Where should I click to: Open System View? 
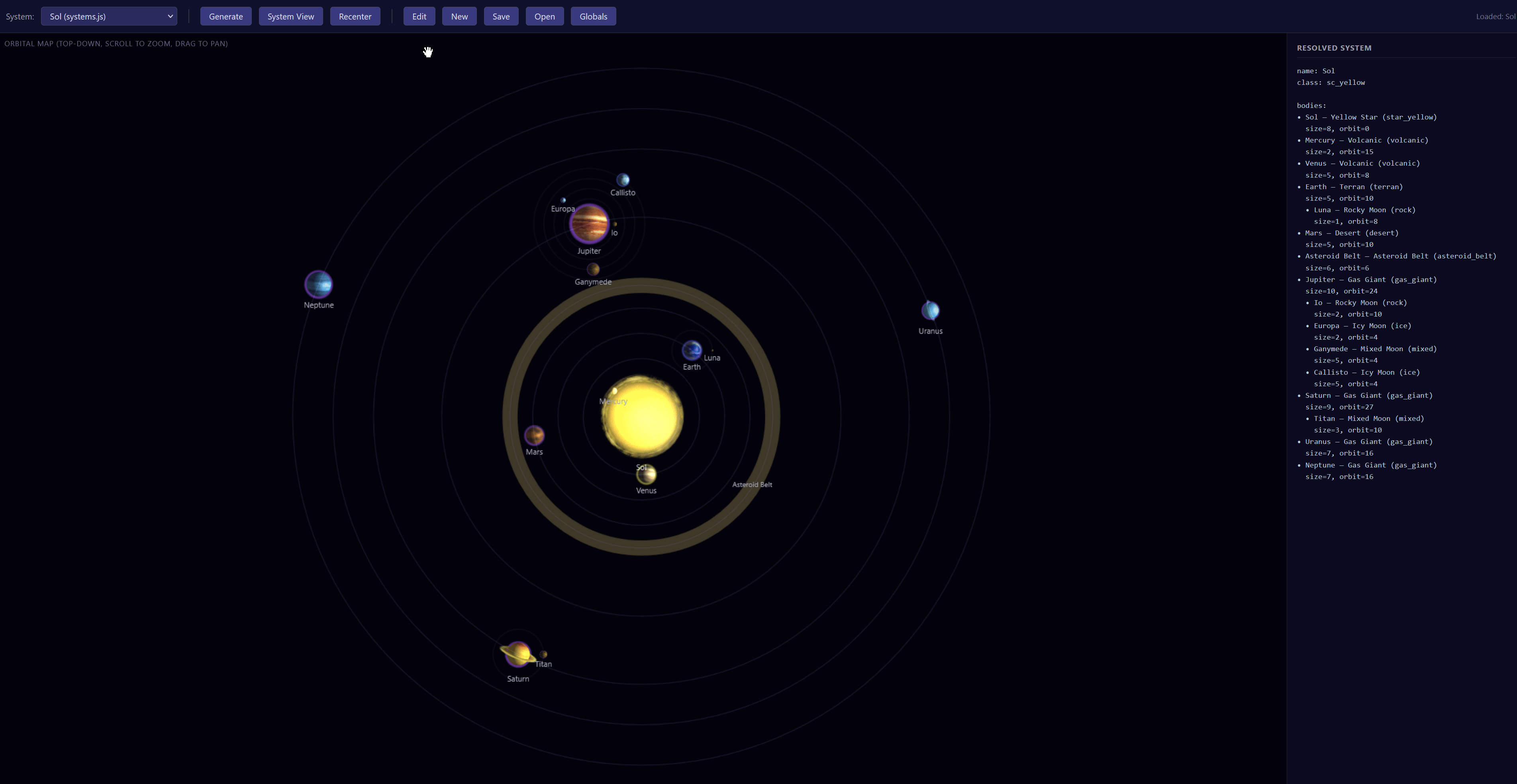click(x=291, y=16)
